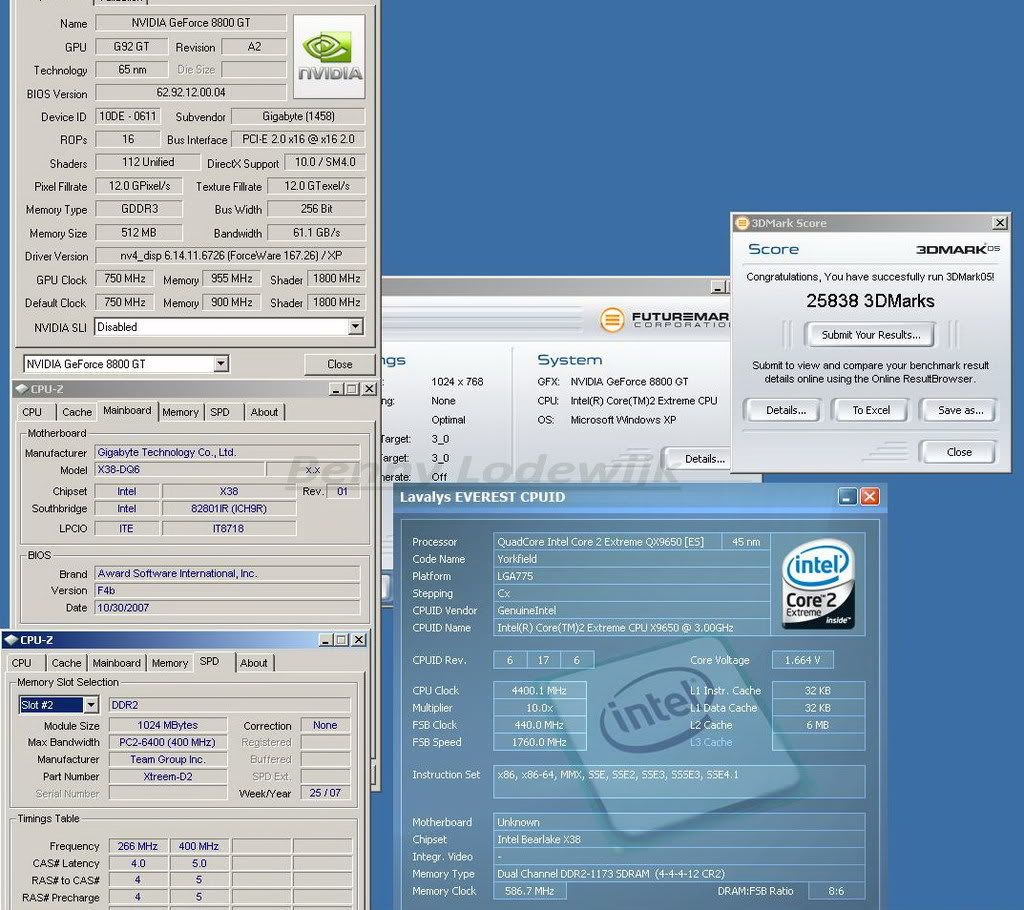Click Module Size 1024 MBytes value
Screen dimensions: 1024x910
click(x=168, y=725)
